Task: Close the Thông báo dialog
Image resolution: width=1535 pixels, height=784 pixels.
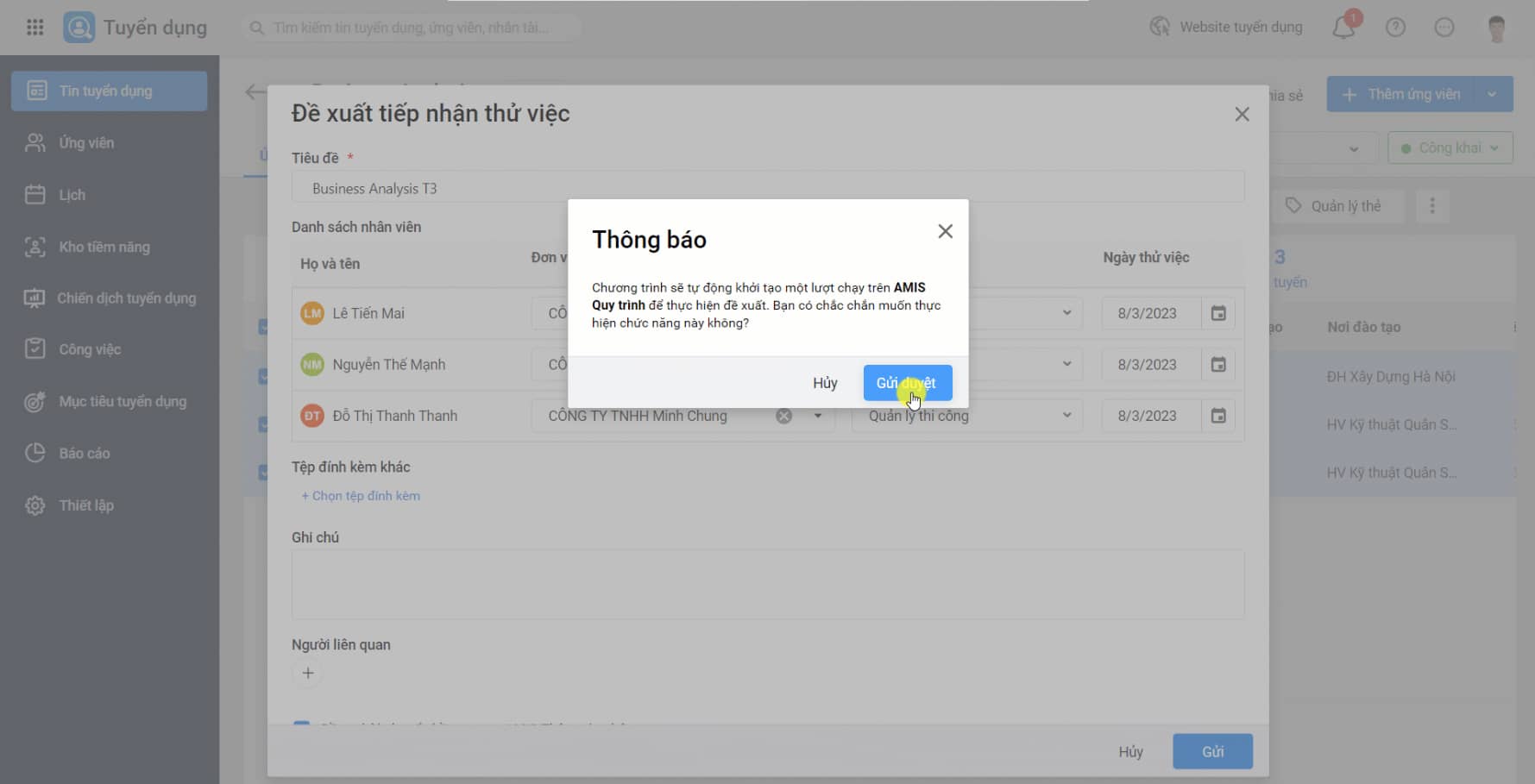Action: (x=946, y=231)
